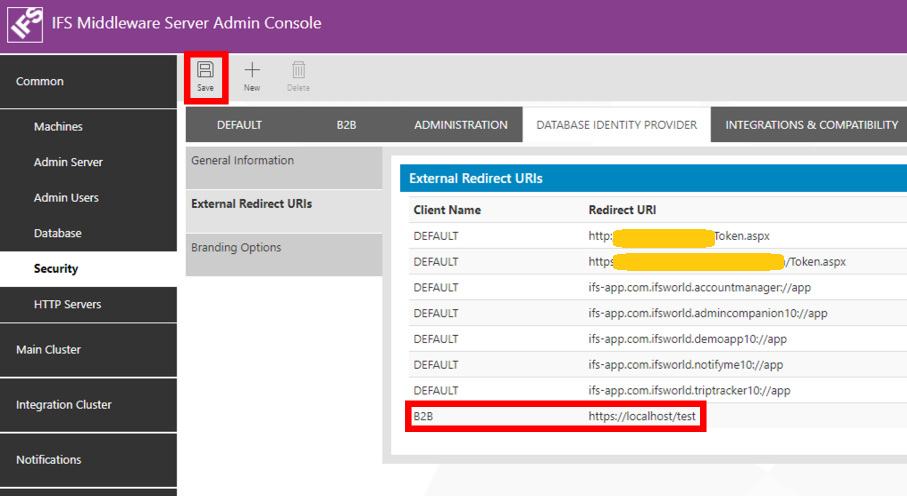Viewport: 907px width, 496px height.
Task: Click the https://localhost/test URI cell
Action: (642, 416)
